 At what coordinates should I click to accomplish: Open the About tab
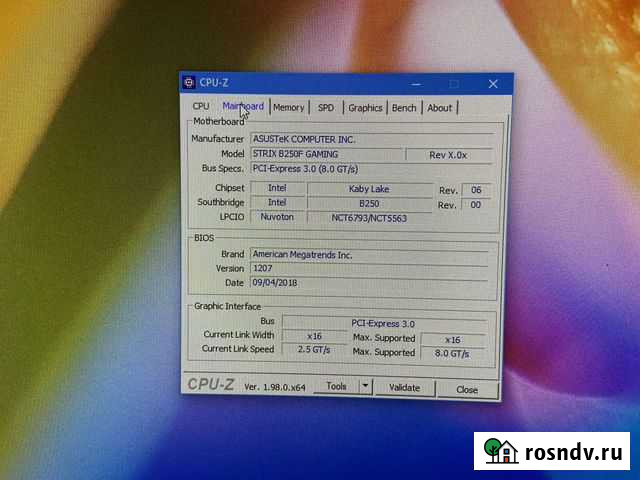440,108
